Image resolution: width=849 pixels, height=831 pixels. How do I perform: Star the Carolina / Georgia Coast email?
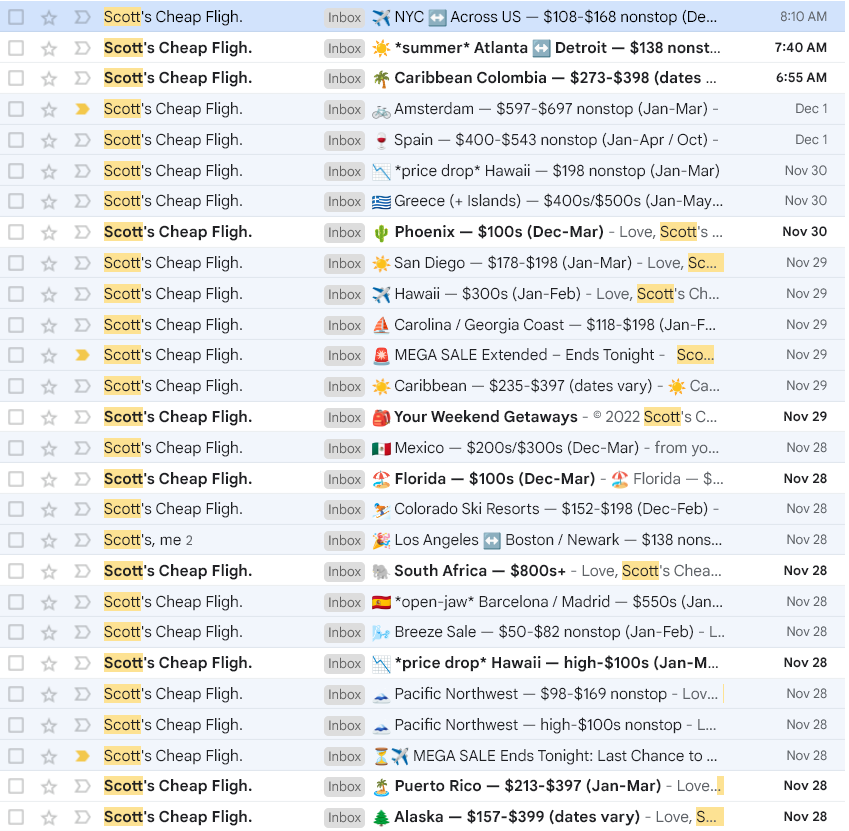pos(49,325)
